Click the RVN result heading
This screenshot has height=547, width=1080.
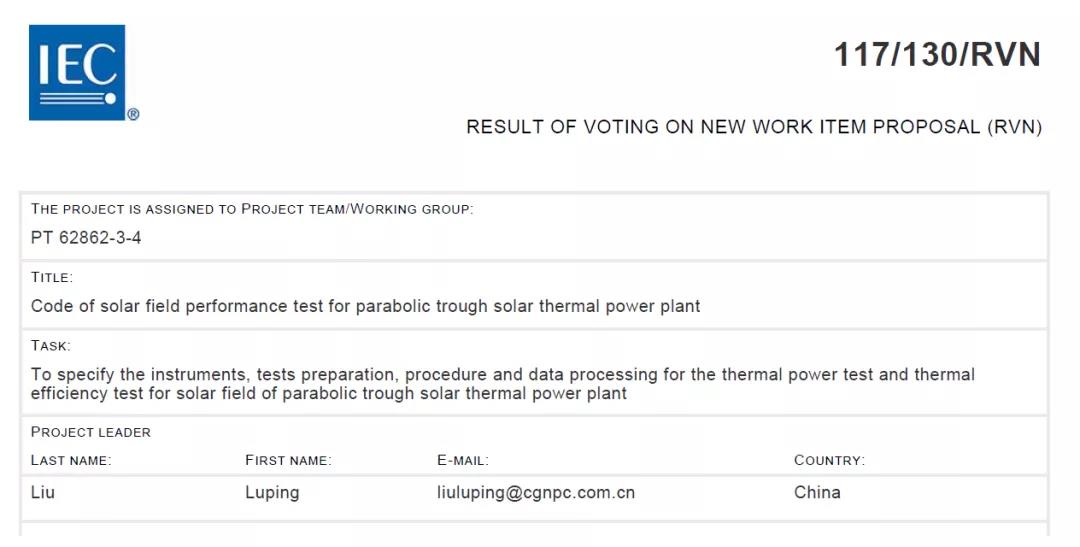pos(754,127)
